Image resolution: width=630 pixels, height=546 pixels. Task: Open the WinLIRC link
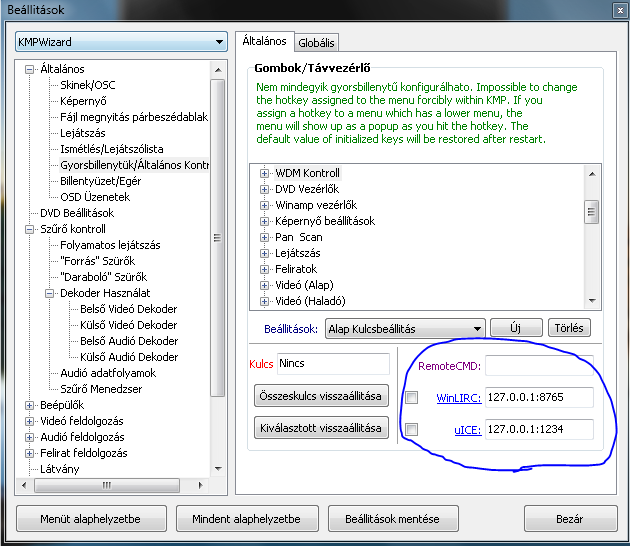(x=459, y=398)
